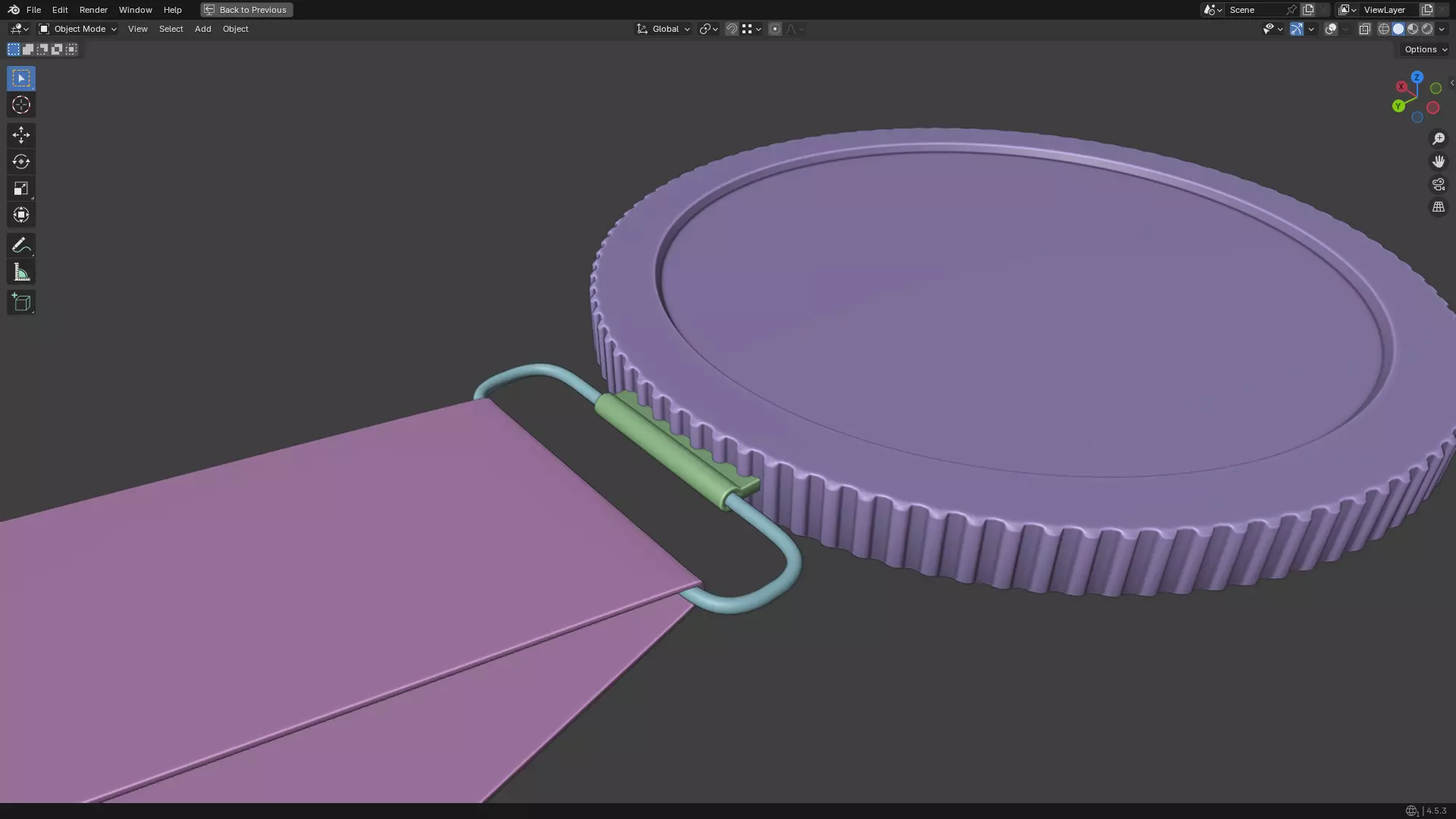Enable proportional editing toggle
1456x819 pixels.
(774, 29)
